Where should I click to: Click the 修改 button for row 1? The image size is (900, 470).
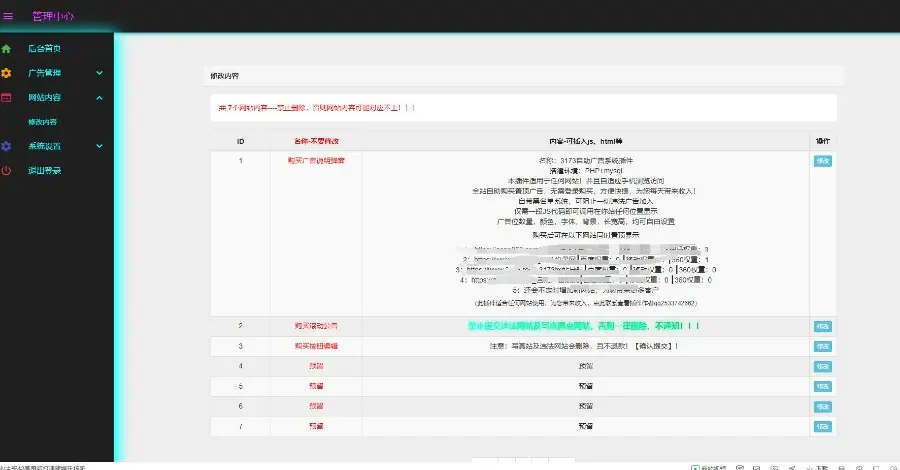point(822,161)
